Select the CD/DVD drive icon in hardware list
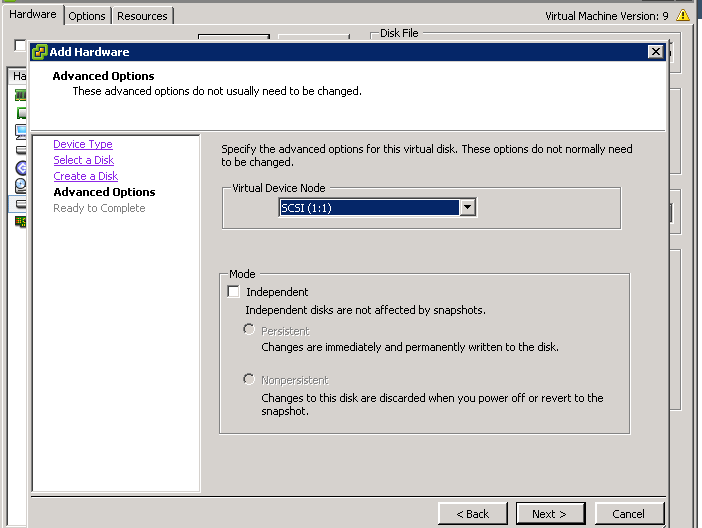This screenshot has width=702, height=528. (x=21, y=185)
